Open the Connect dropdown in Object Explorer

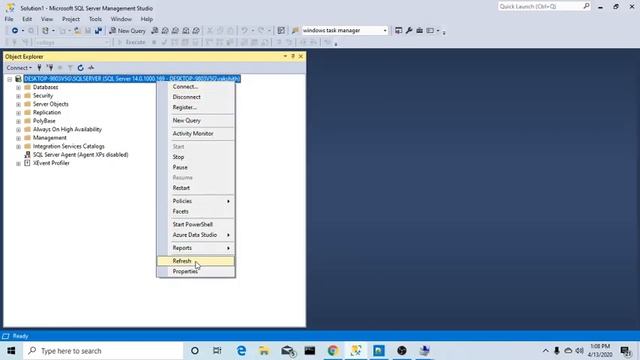(19, 68)
